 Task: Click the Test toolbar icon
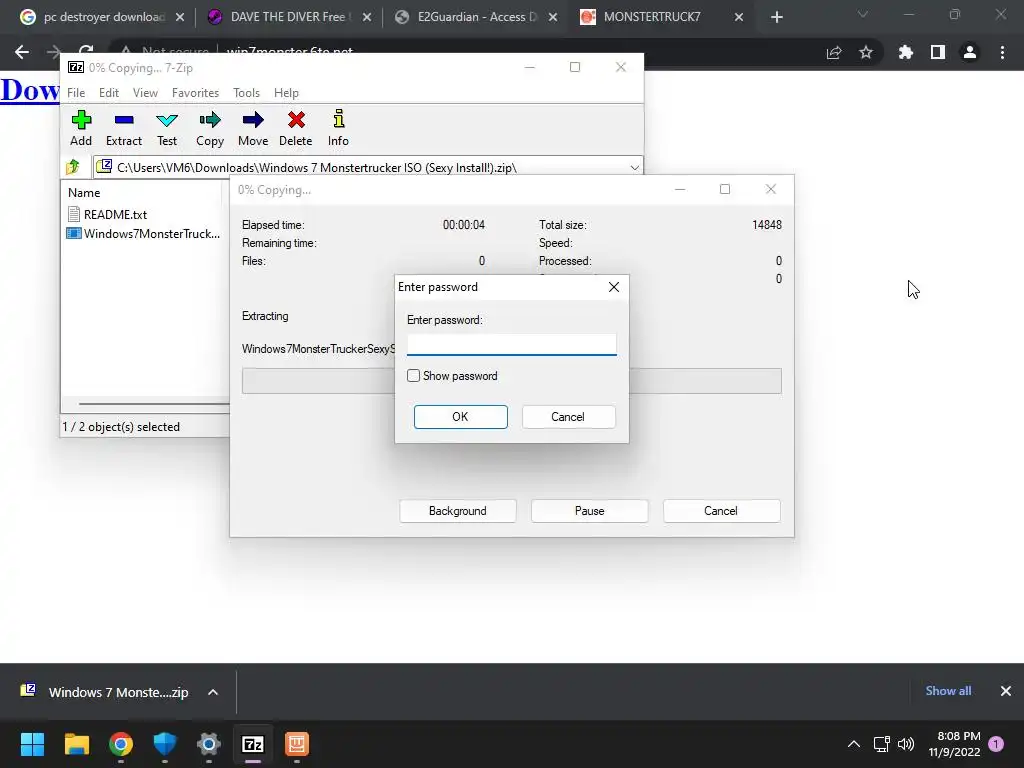pyautogui.click(x=167, y=128)
